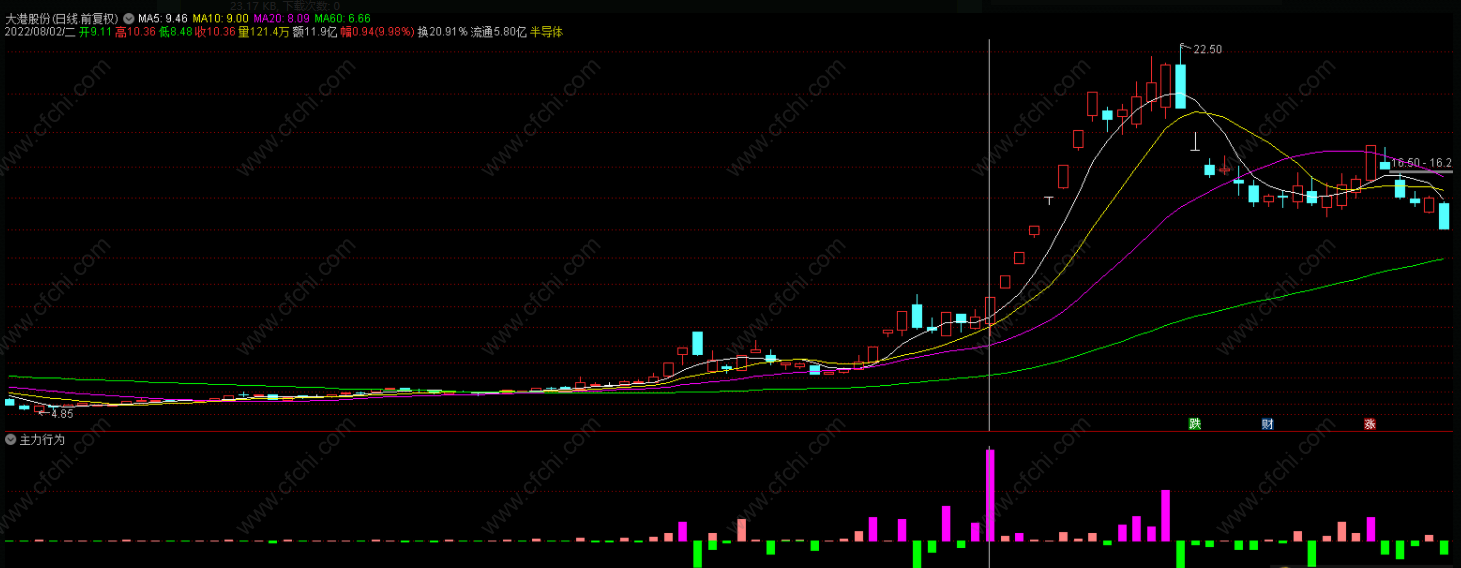The image size is (1461, 568).
Task: Select the MA5: 9.46 indicator label
Action: tap(162, 19)
